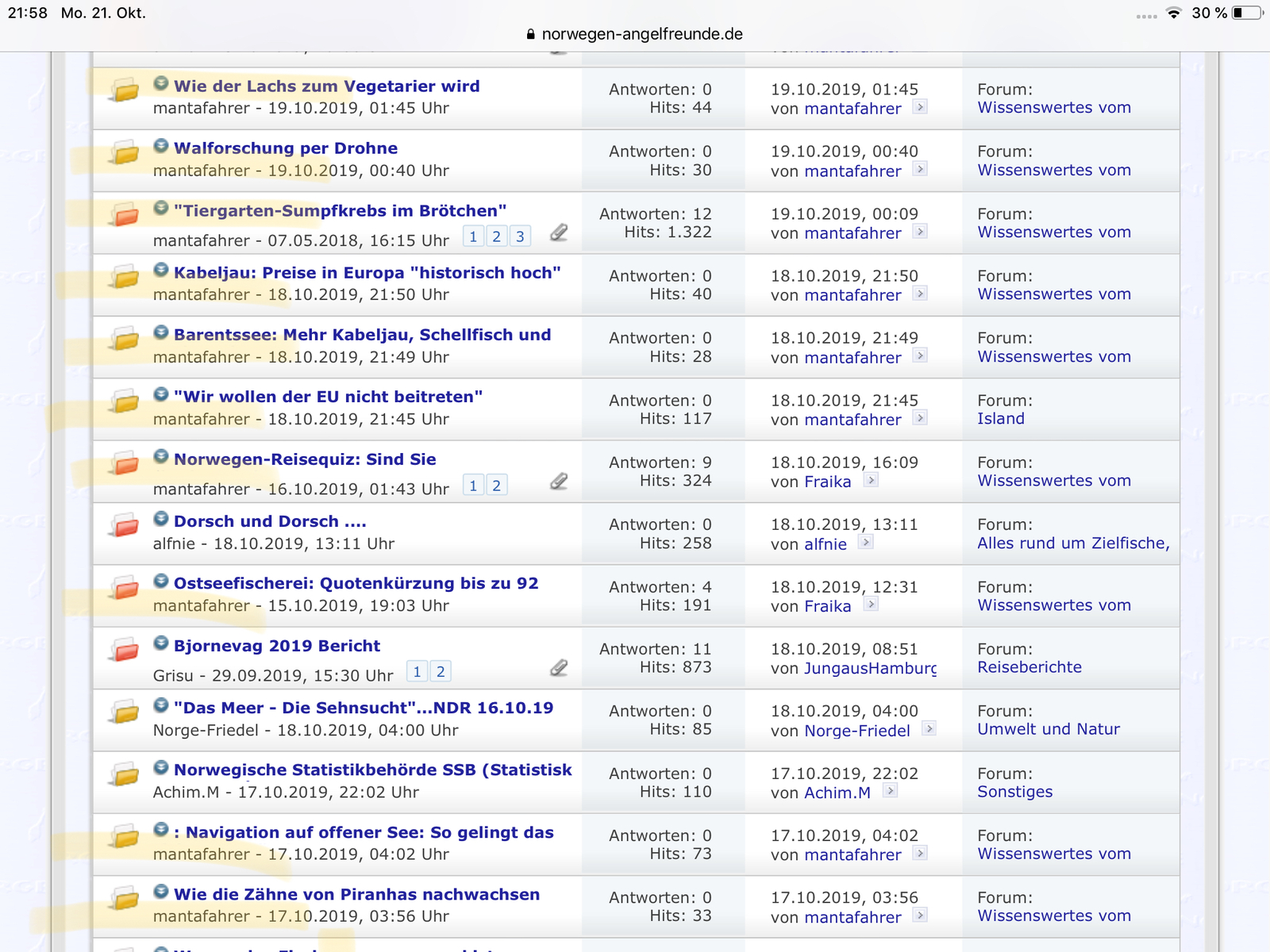Open page 3 of Tiergarten-Sumpfkrebs thread
The width and height of the screenshot is (1270, 952).
pyautogui.click(x=520, y=236)
